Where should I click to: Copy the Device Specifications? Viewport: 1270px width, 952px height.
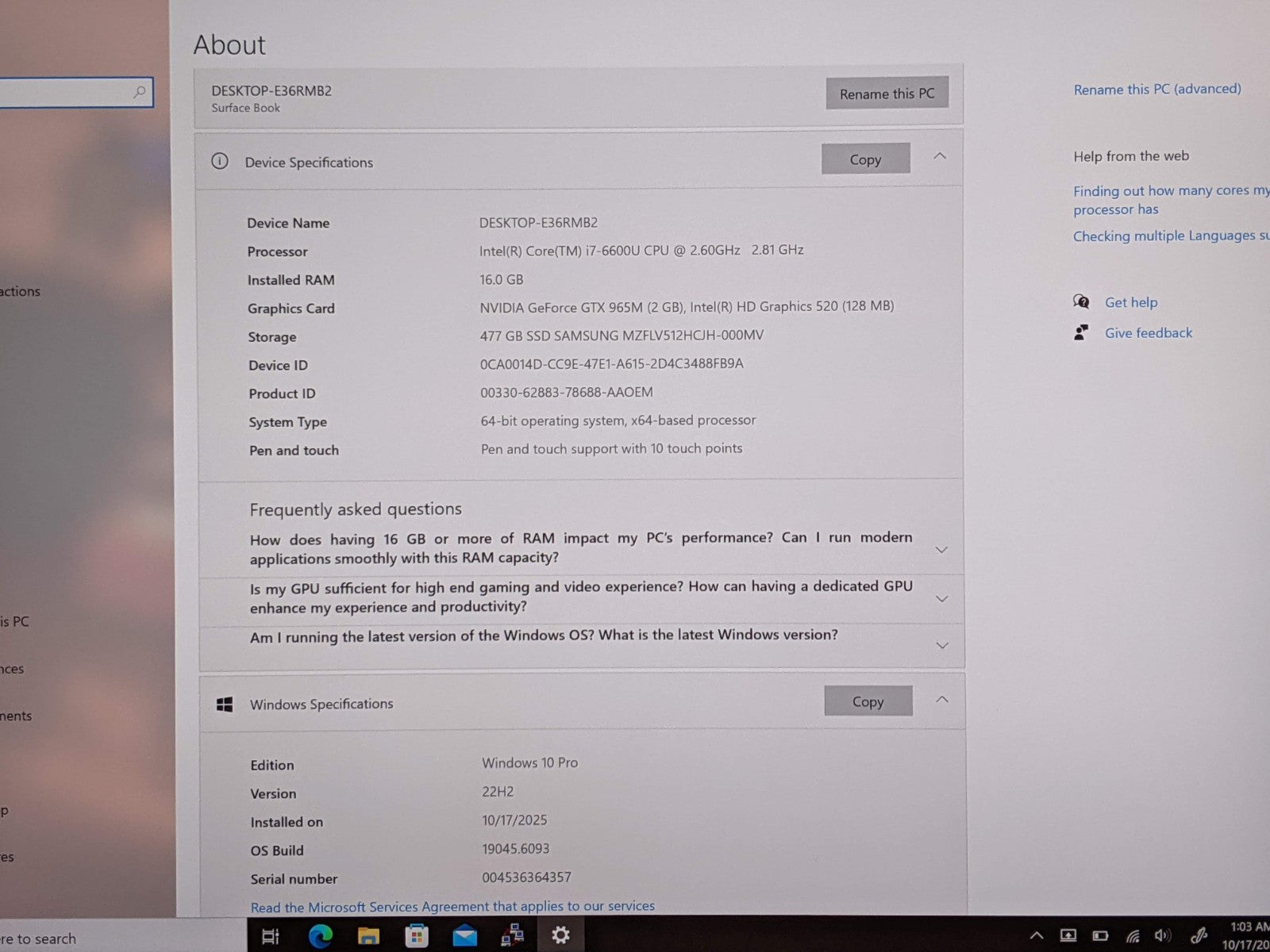point(865,159)
